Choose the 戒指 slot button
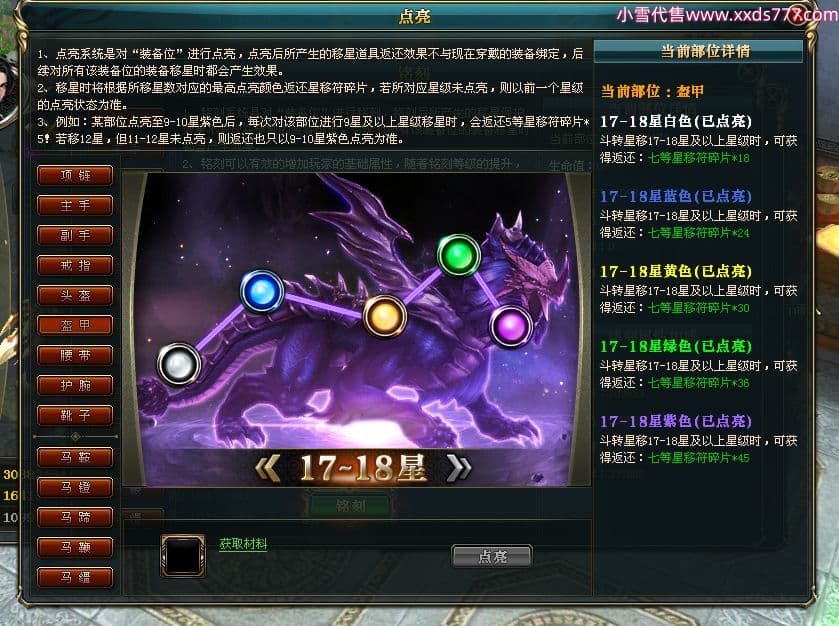The height and width of the screenshot is (626, 839). 75,265
